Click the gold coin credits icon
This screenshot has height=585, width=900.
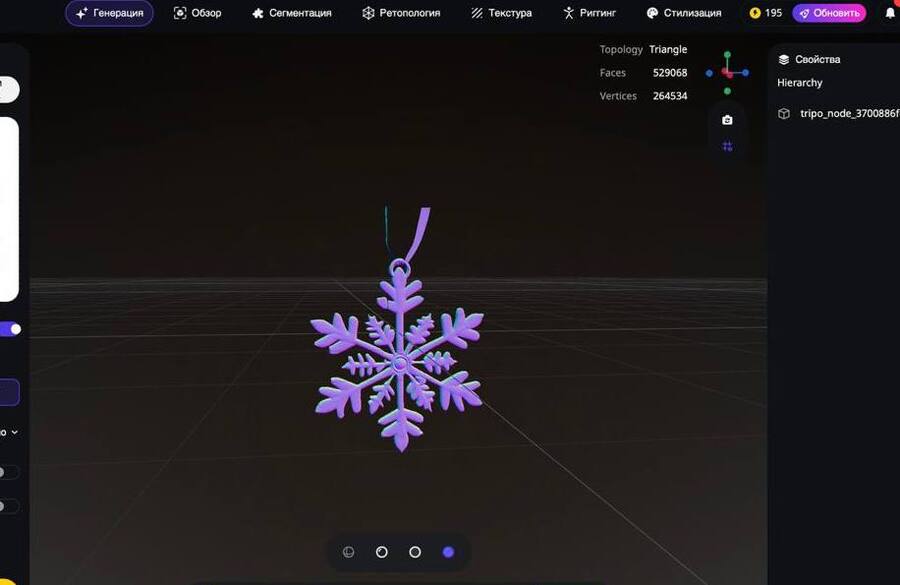coord(755,13)
